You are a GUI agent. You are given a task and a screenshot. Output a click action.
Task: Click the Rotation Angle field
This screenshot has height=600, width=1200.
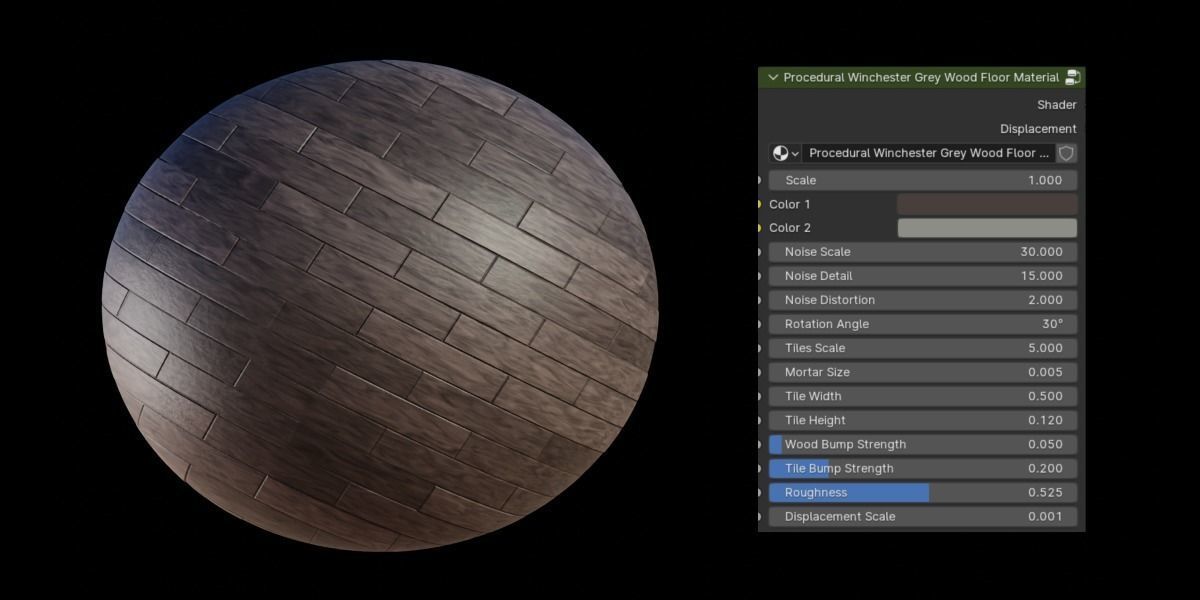923,324
